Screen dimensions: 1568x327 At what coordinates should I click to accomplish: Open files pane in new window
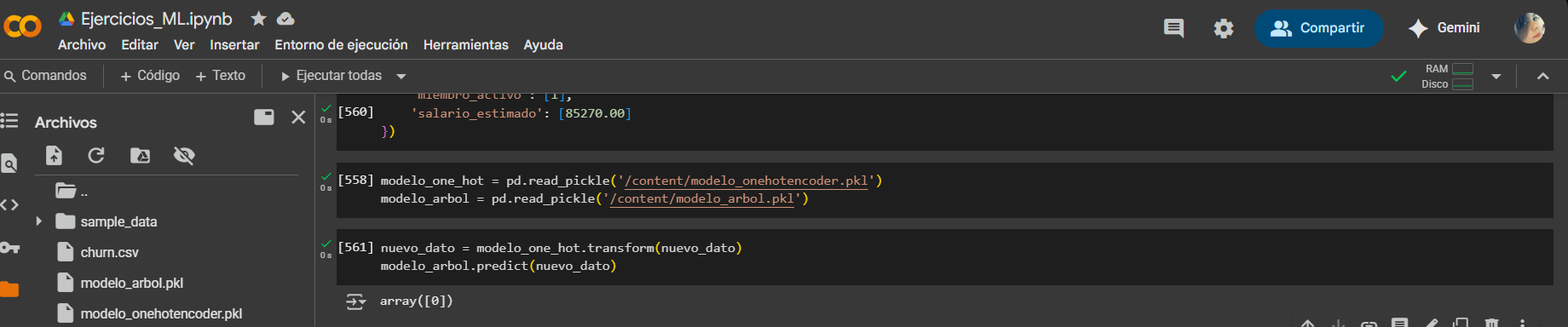264,118
